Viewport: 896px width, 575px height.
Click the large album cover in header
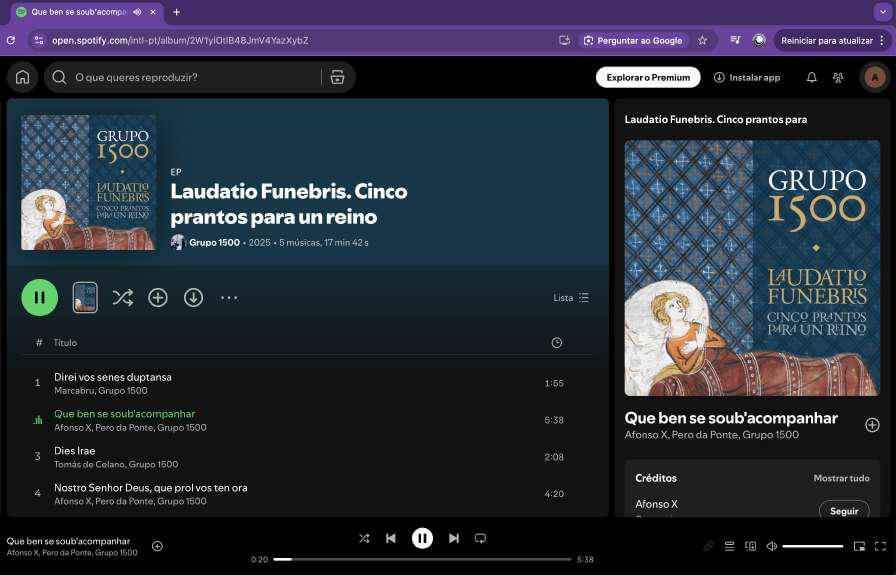click(89, 182)
